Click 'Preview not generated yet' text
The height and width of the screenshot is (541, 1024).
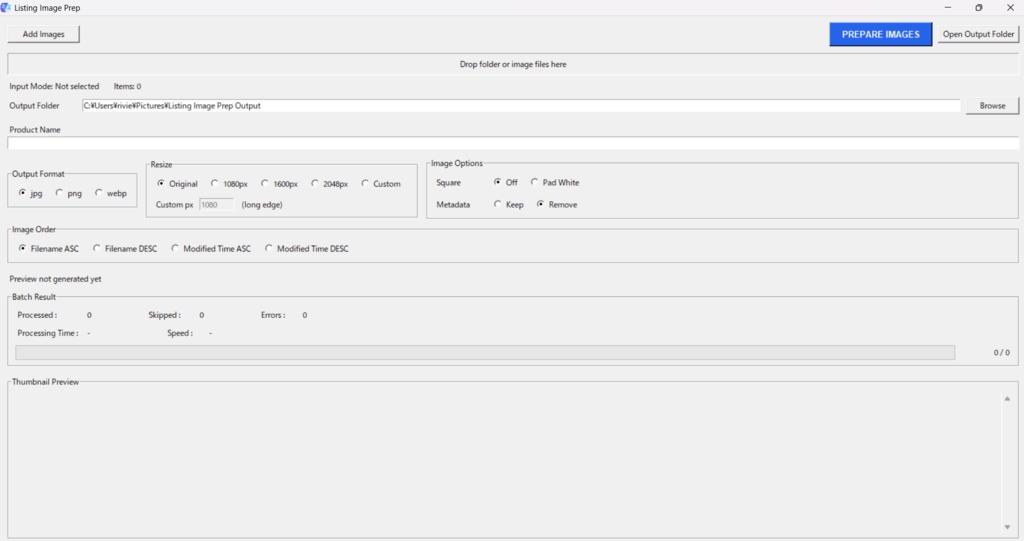point(56,279)
